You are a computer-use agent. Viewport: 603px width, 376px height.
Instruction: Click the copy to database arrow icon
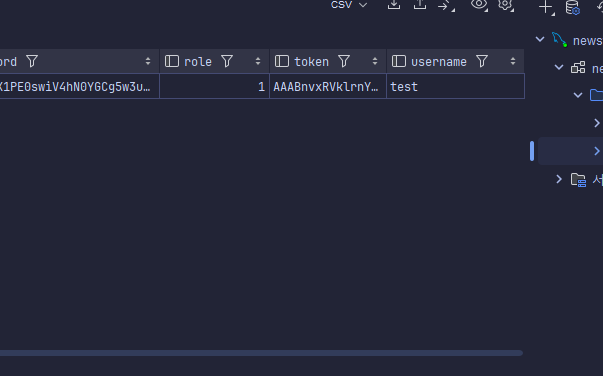[446, 5]
